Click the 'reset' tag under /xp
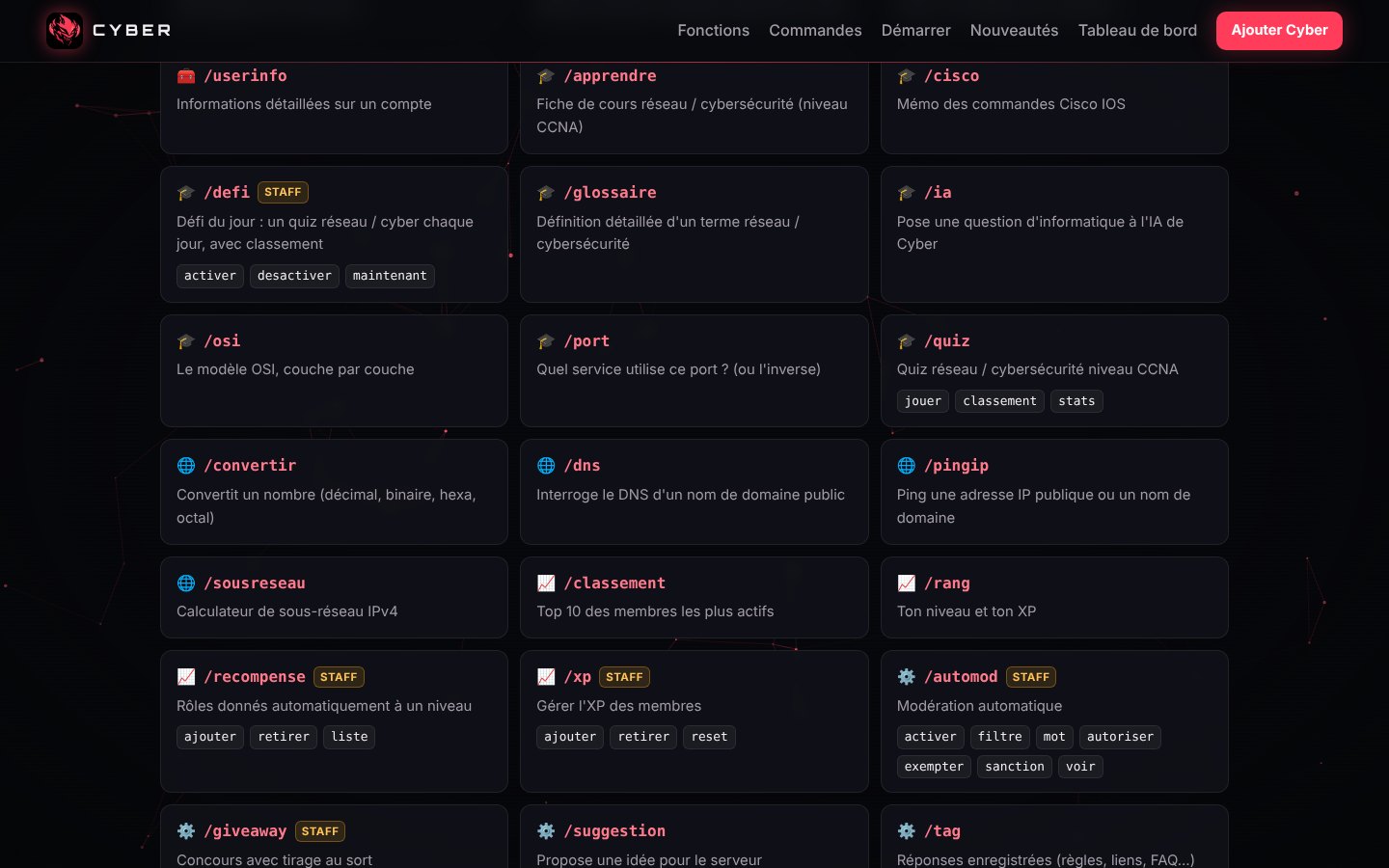The height and width of the screenshot is (868, 1389). [x=709, y=737]
